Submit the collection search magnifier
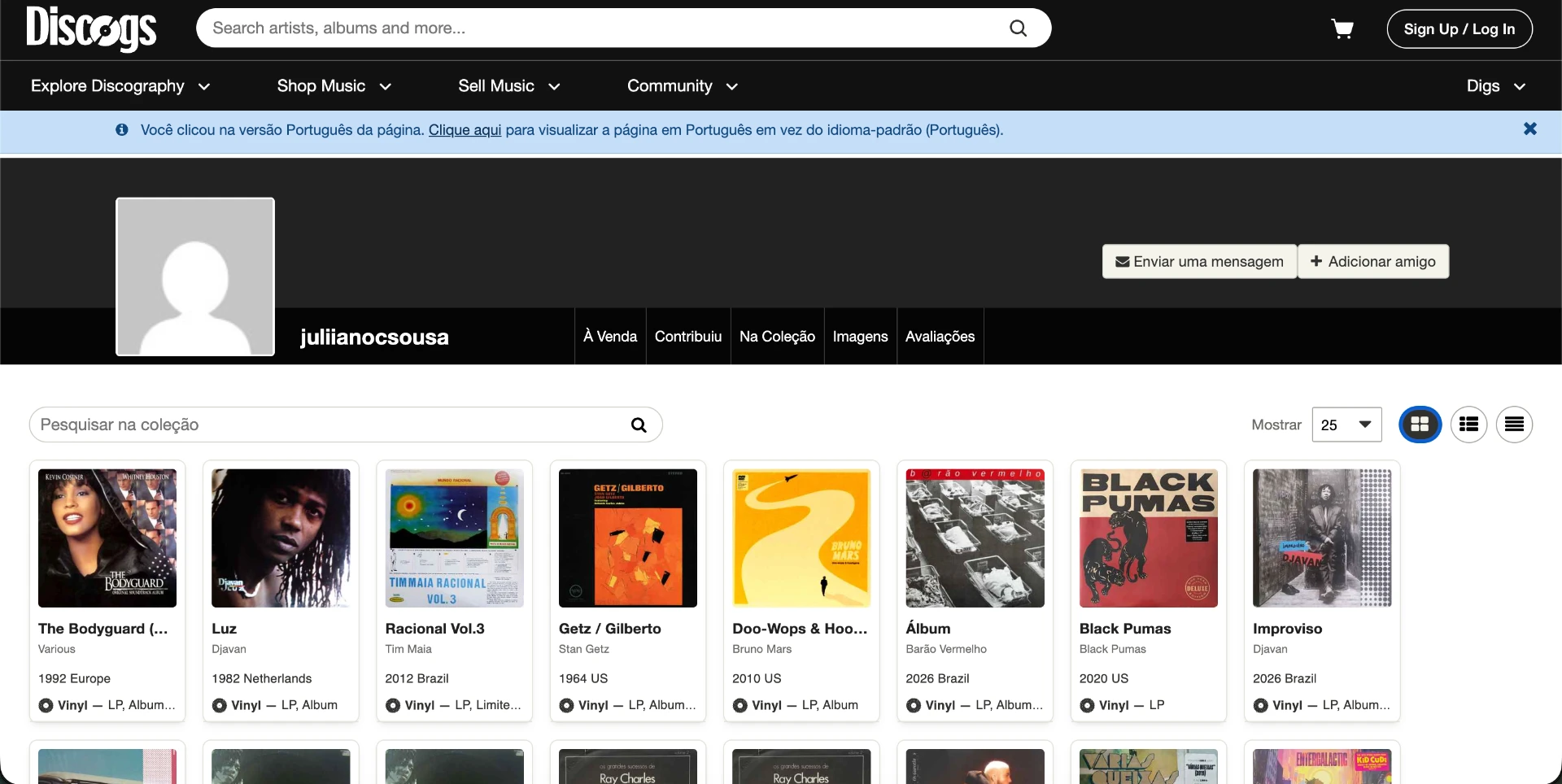The height and width of the screenshot is (784, 1562). pos(639,425)
